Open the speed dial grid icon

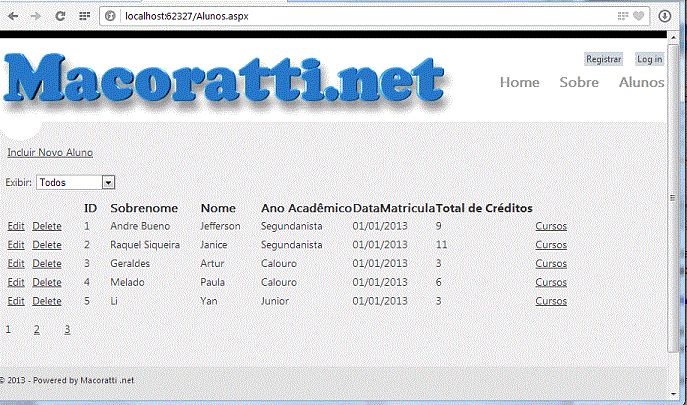(x=84, y=16)
